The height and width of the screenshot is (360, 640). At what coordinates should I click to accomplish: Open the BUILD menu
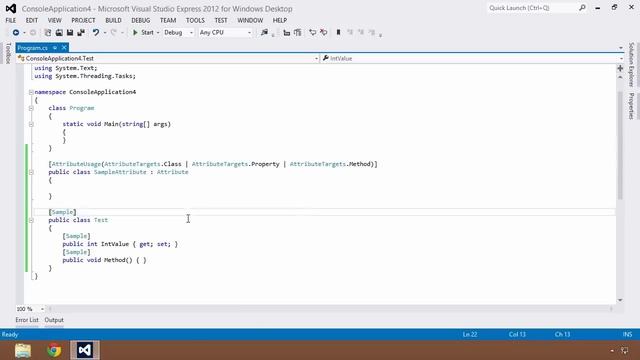(113, 20)
